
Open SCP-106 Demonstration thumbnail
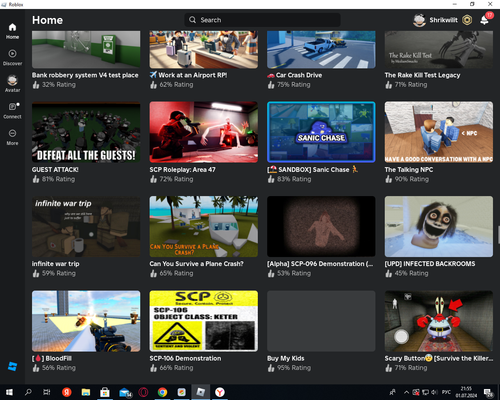pyautogui.click(x=204, y=321)
